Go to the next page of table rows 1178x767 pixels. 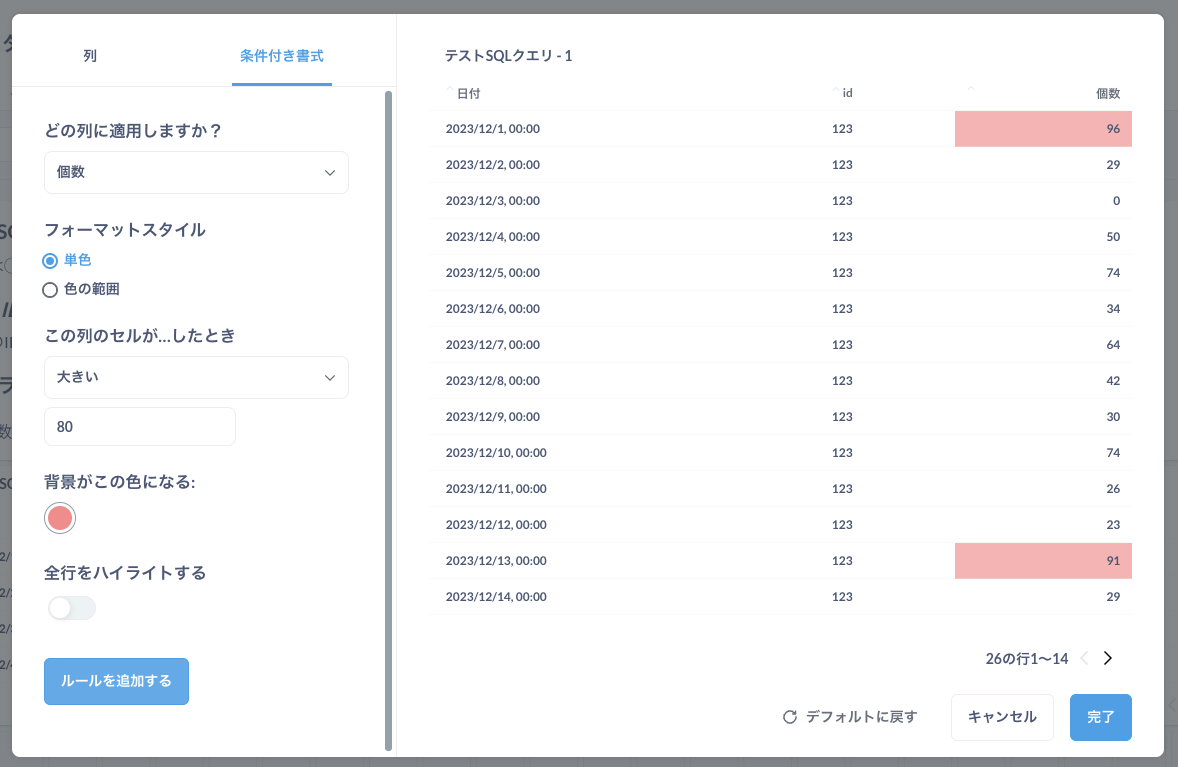(1107, 658)
